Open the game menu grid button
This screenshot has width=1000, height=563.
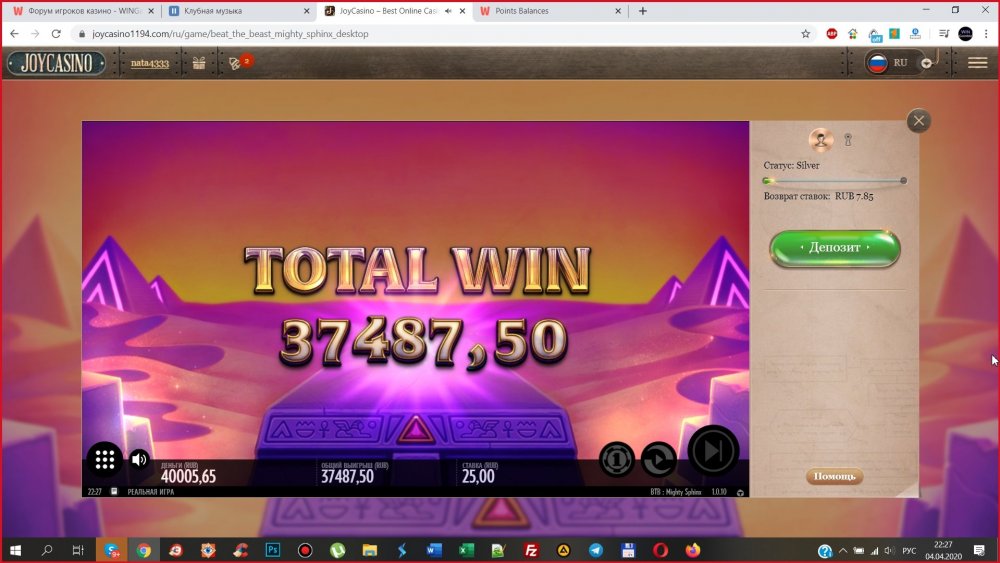tap(104, 459)
